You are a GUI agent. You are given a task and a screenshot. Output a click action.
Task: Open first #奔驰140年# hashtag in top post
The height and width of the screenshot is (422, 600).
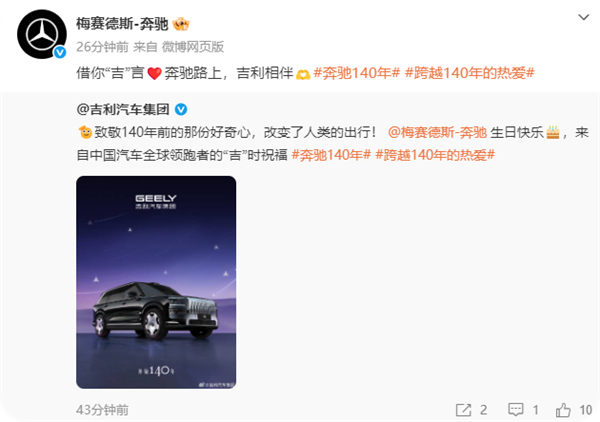tap(357, 73)
